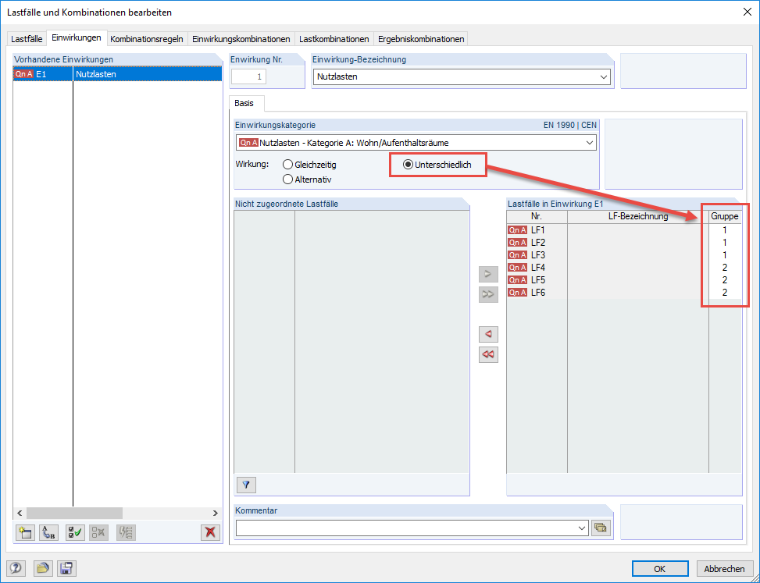This screenshot has width=760, height=583.
Task: Select load case LF4 row
Action: click(x=624, y=268)
